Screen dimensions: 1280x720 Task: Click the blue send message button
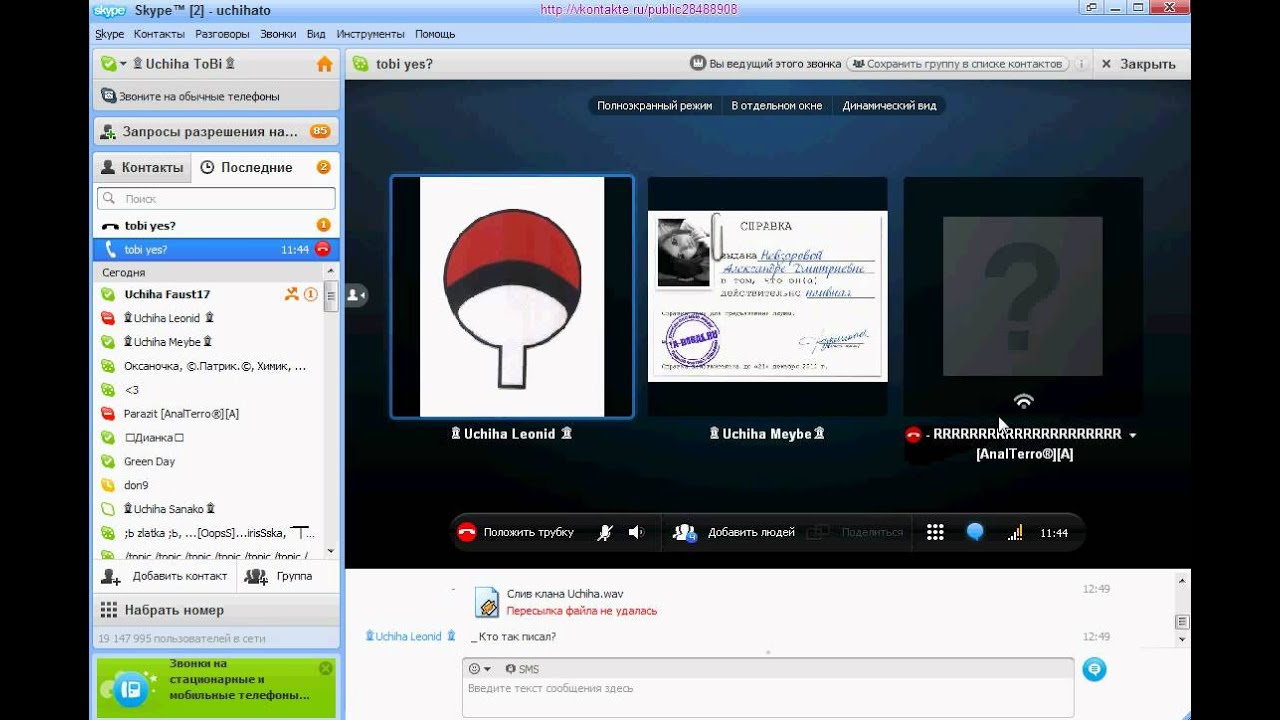click(x=1094, y=670)
